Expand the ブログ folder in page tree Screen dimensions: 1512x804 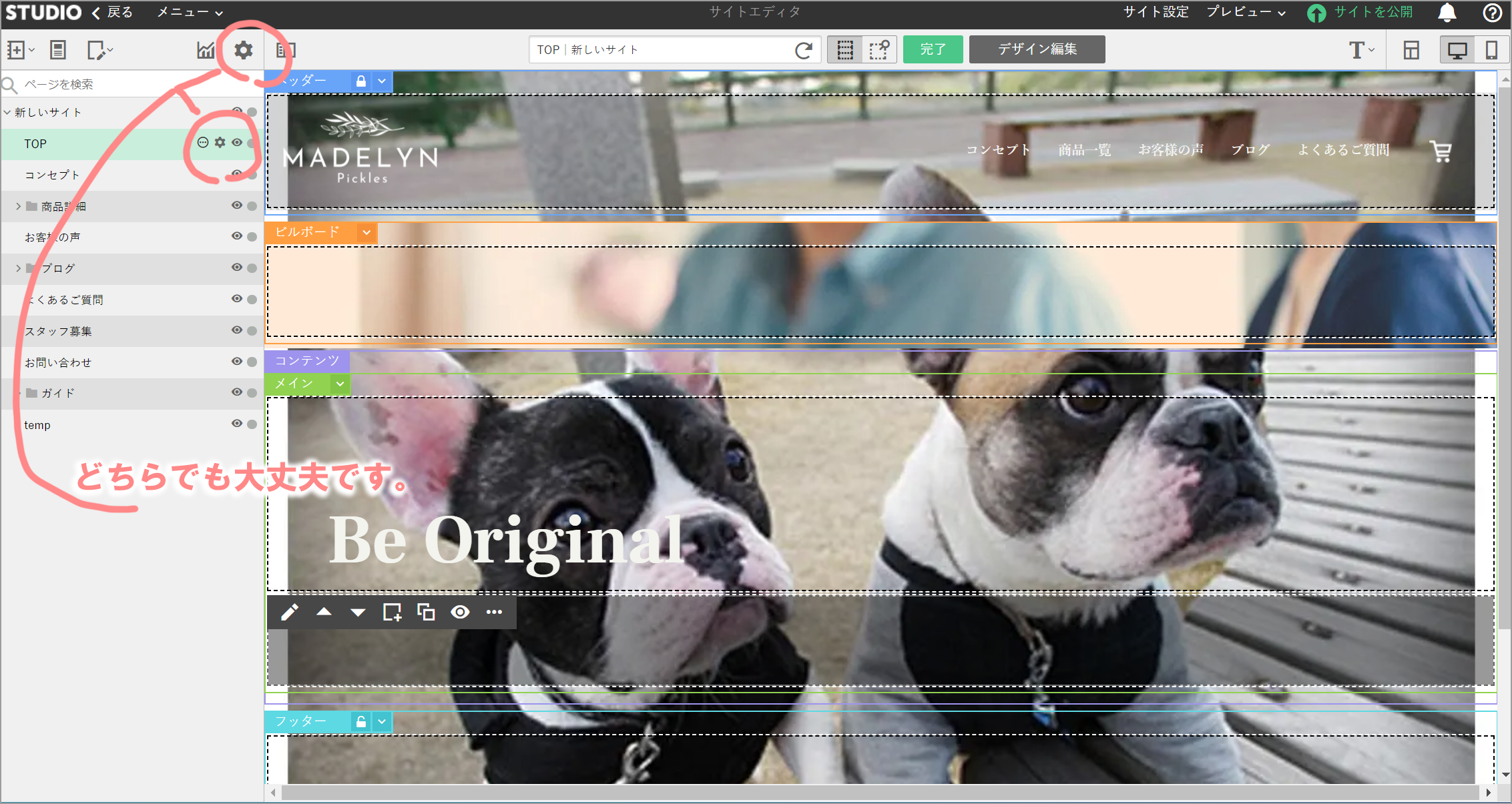click(x=19, y=268)
